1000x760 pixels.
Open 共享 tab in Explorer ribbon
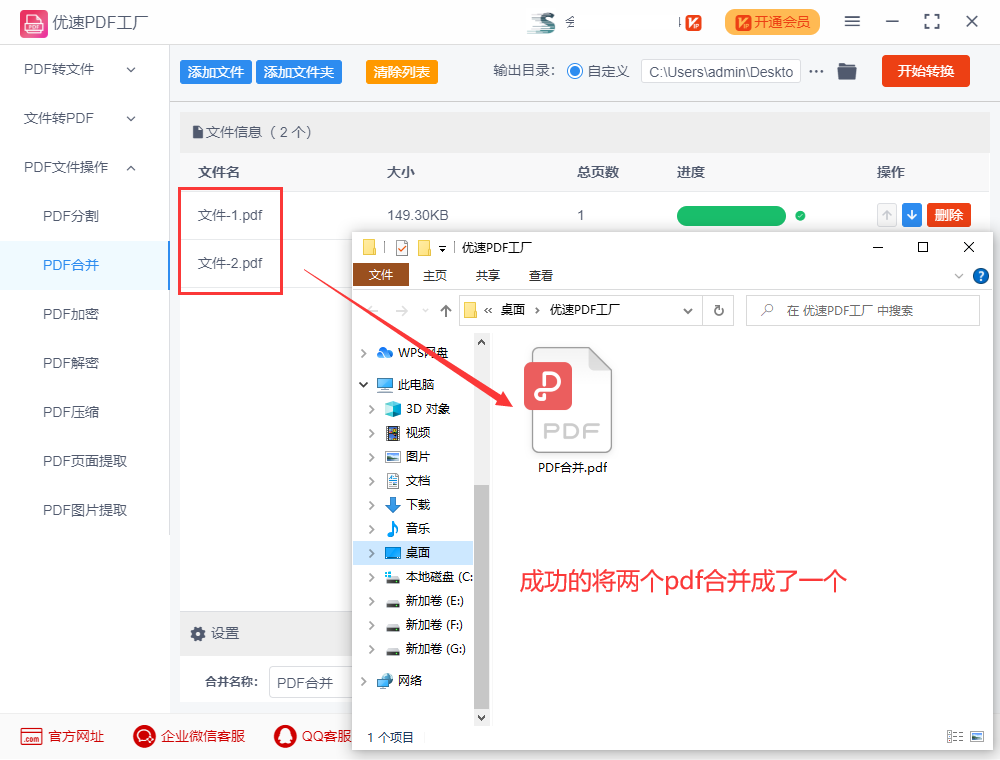point(488,275)
